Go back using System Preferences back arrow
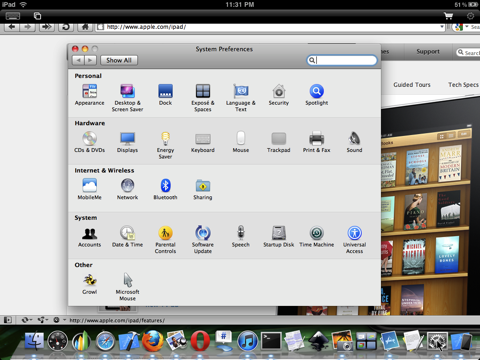Viewport: 480px width, 360px height. pos(78,60)
